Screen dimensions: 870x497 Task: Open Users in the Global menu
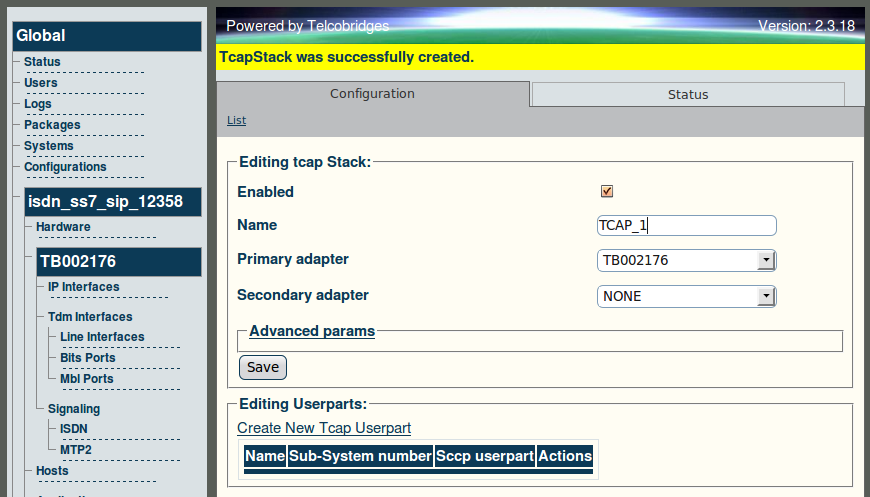(x=41, y=83)
